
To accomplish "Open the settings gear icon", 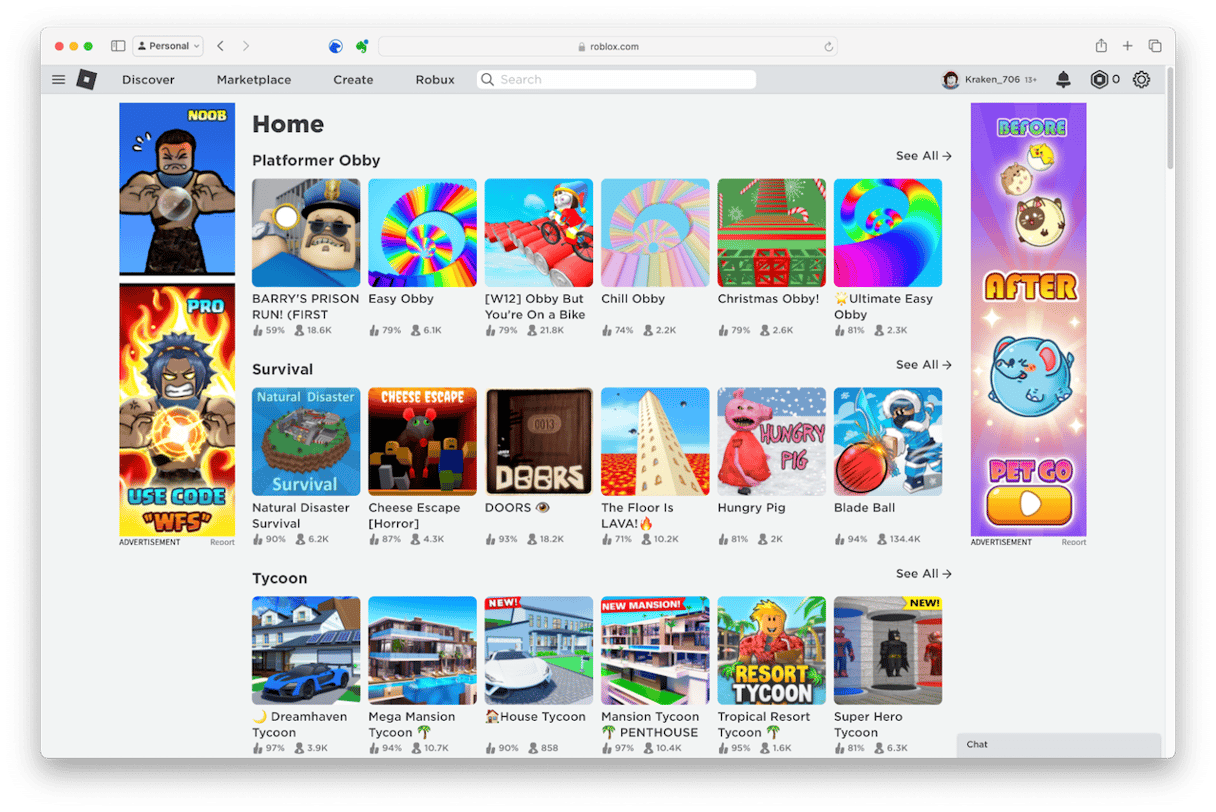I will (1141, 80).
